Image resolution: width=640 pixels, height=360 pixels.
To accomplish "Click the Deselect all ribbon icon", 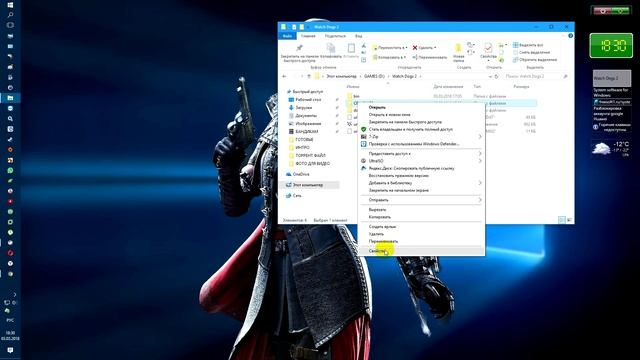I will click(516, 52).
